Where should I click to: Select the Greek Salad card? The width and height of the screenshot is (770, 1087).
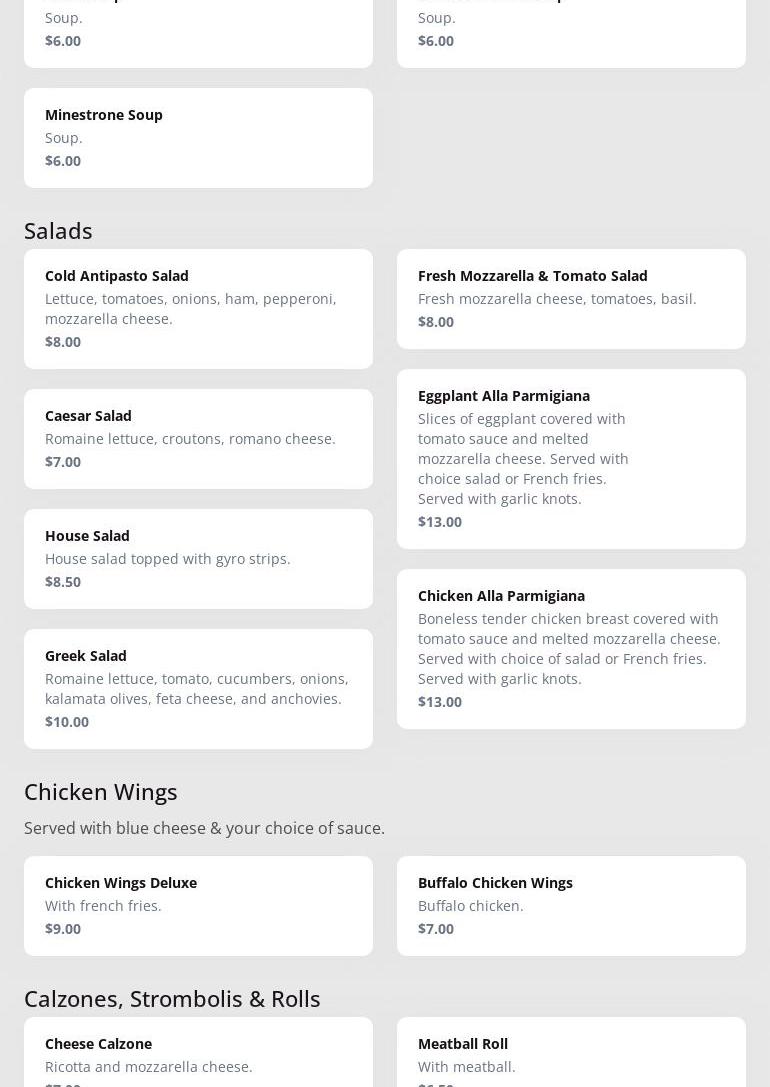(198, 688)
